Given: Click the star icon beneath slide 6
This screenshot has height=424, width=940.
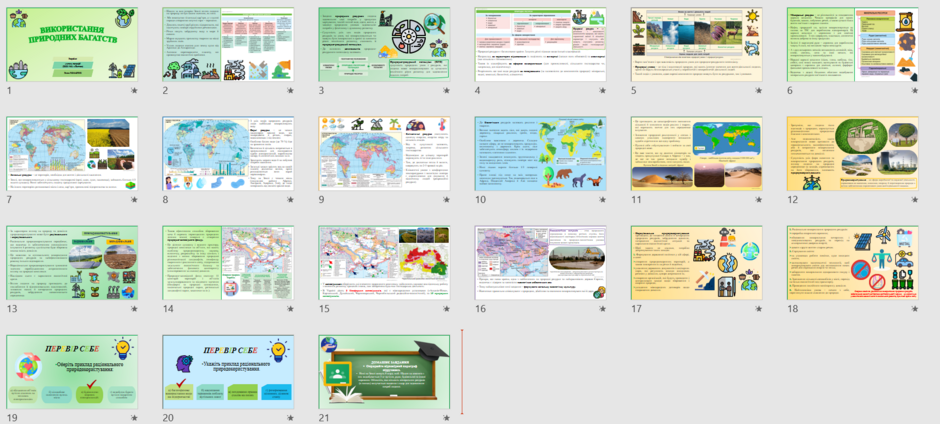Looking at the screenshot, I should point(915,90).
